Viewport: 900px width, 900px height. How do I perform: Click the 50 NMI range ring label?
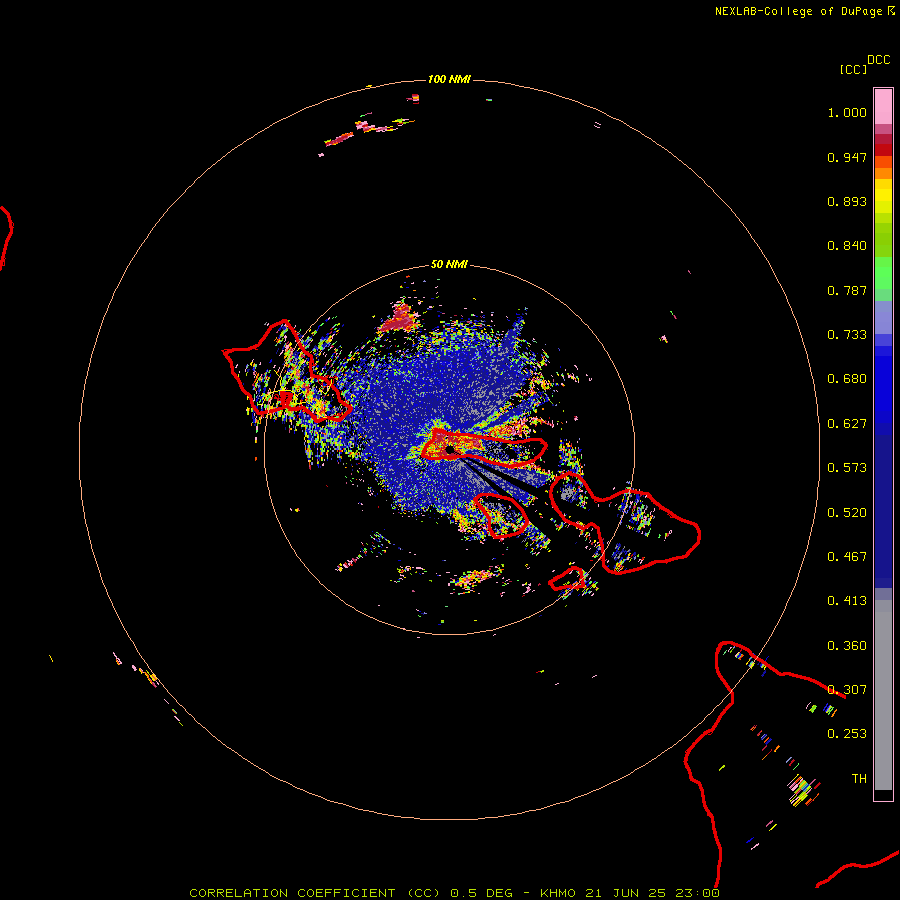coord(449,264)
